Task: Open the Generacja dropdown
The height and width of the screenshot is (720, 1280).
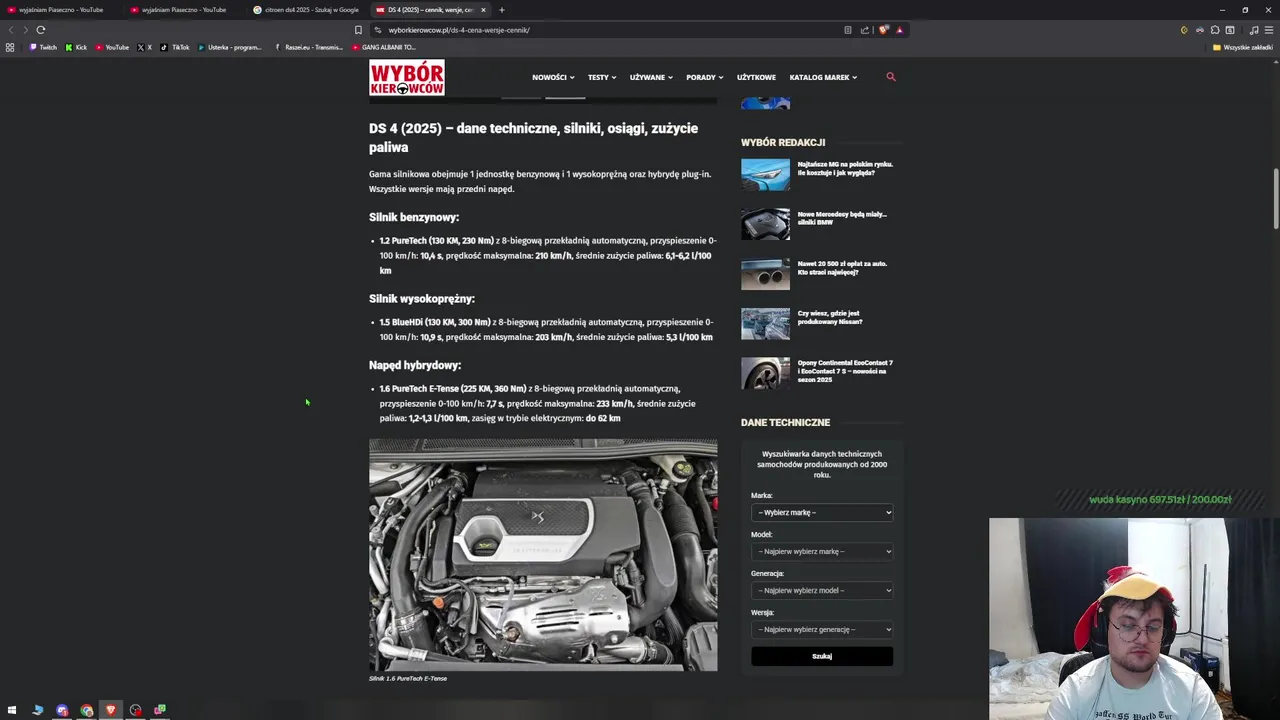Action: tap(822, 591)
